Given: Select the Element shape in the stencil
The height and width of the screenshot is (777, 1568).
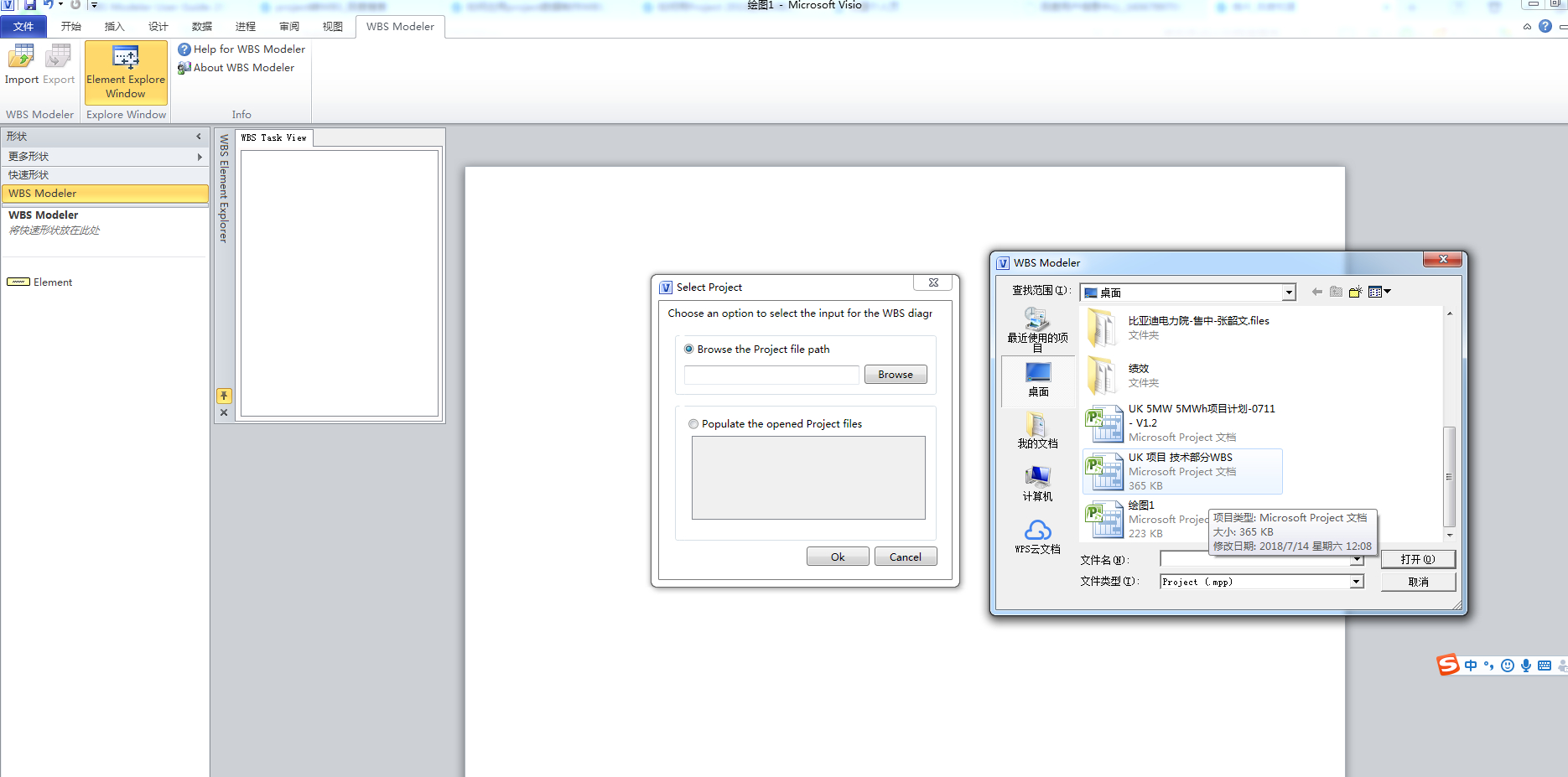Looking at the screenshot, I should 40,282.
